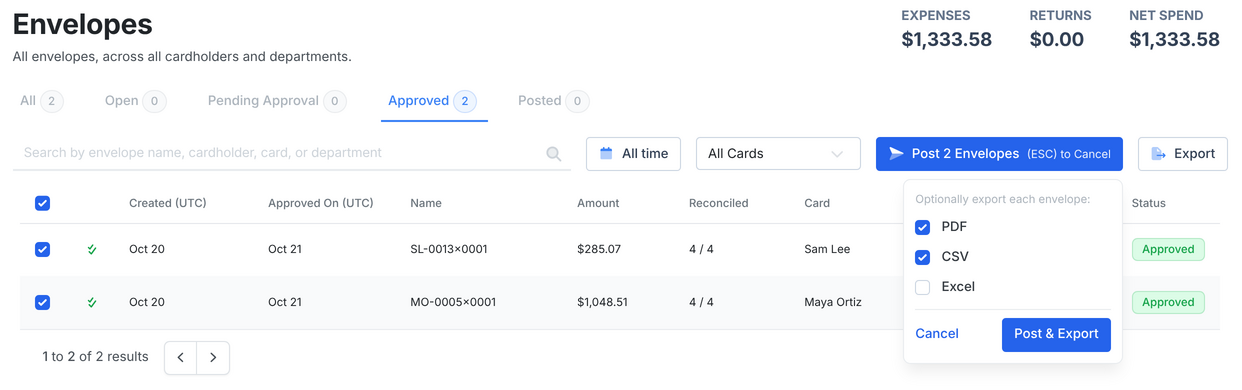Click the 4 / 4 reconciled cell for MO-0005×0001
The image size is (1242, 390).
701,302
